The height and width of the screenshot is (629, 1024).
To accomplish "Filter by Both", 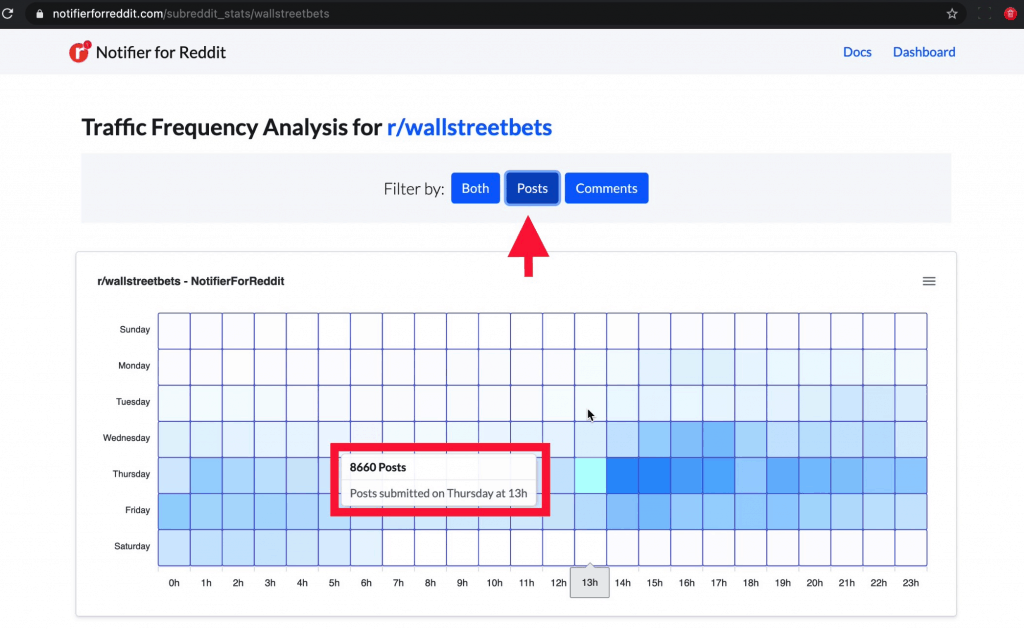I will [475, 188].
